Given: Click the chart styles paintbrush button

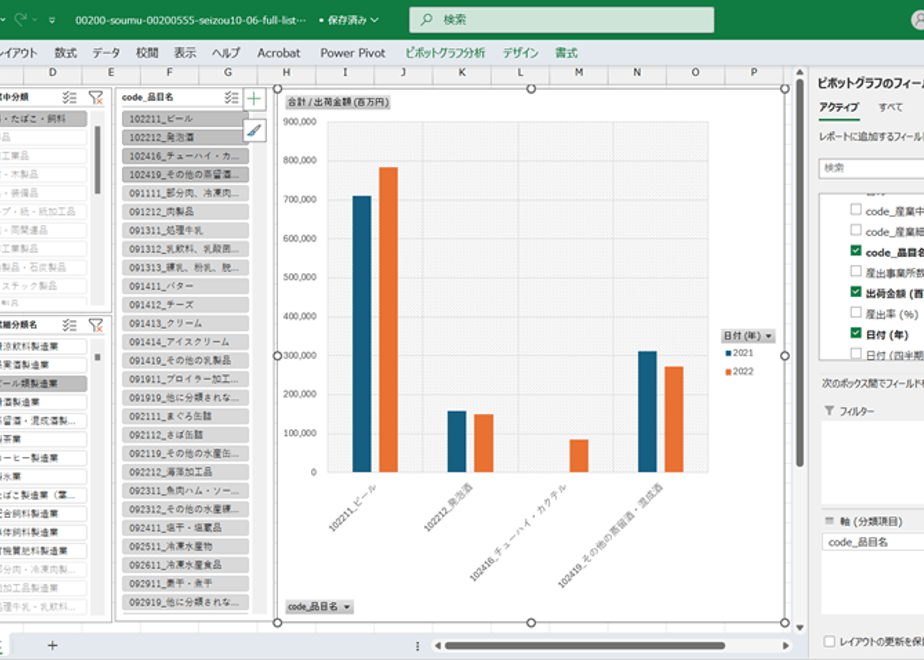Looking at the screenshot, I should click(254, 130).
